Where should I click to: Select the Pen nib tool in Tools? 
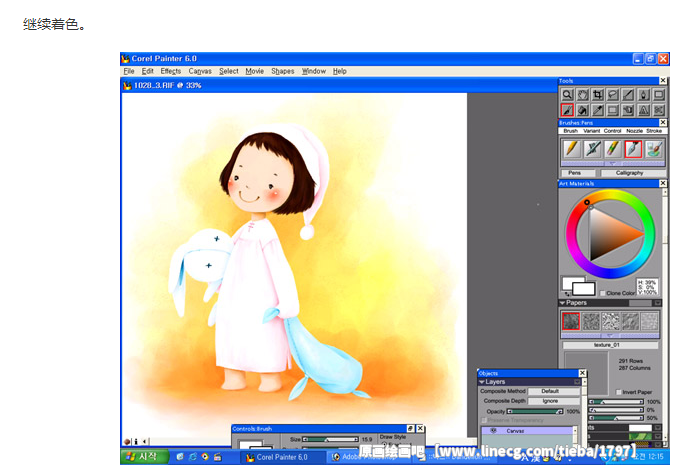(x=643, y=95)
